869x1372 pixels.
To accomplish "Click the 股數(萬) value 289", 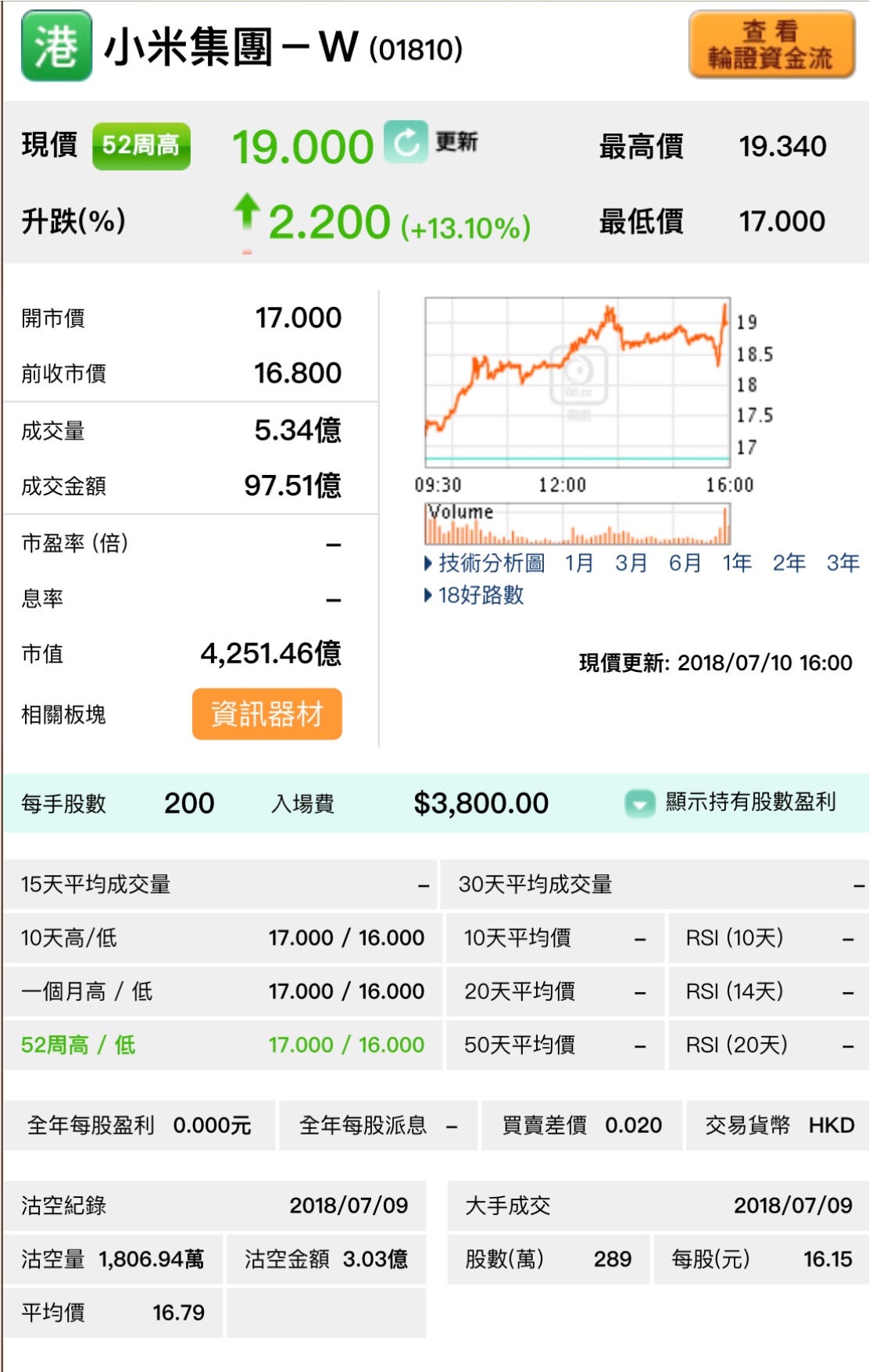I will (613, 1259).
